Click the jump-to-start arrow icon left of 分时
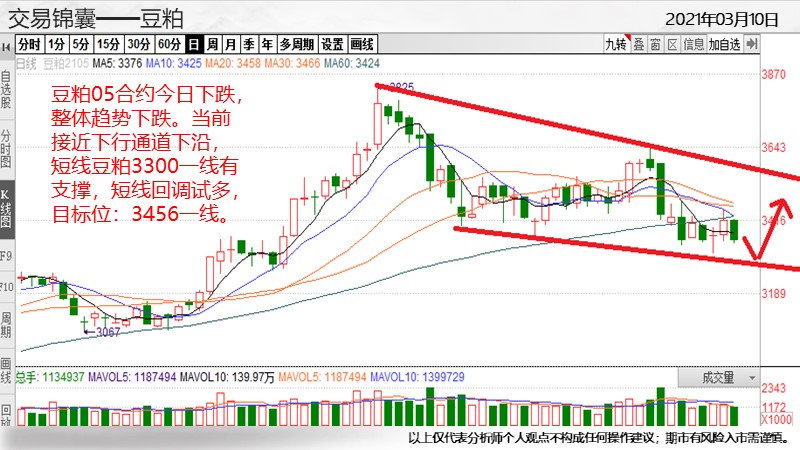This screenshot has width=800, height=450. (x=7, y=44)
